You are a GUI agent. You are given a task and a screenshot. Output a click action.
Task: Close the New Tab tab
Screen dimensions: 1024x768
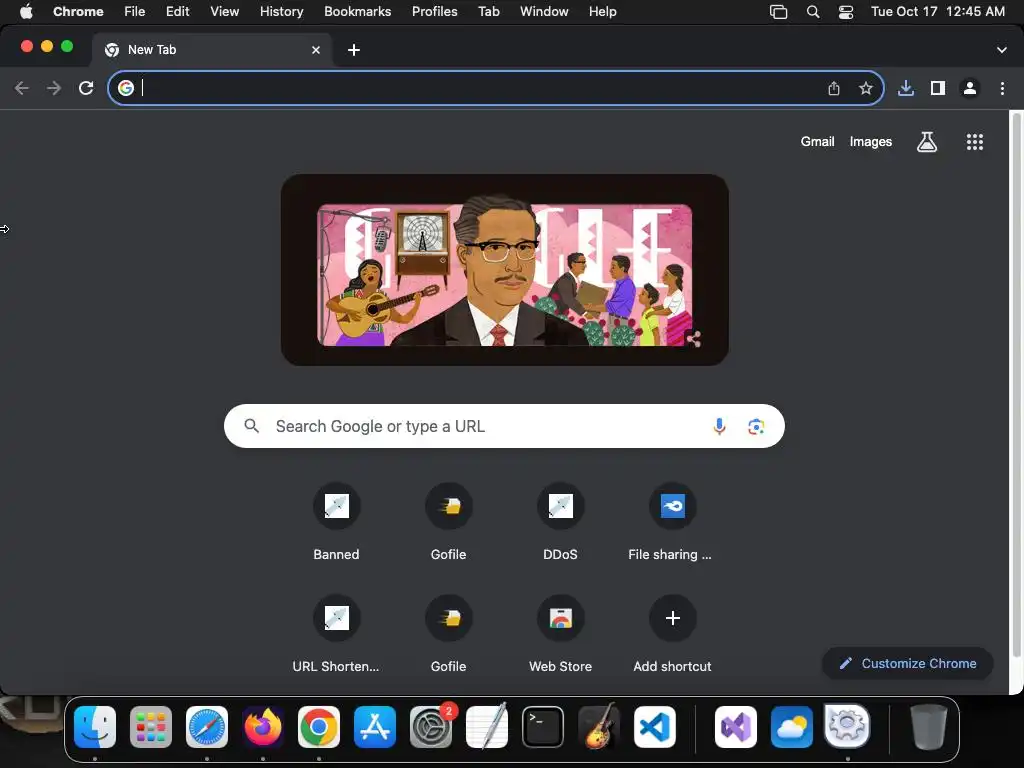[316, 50]
